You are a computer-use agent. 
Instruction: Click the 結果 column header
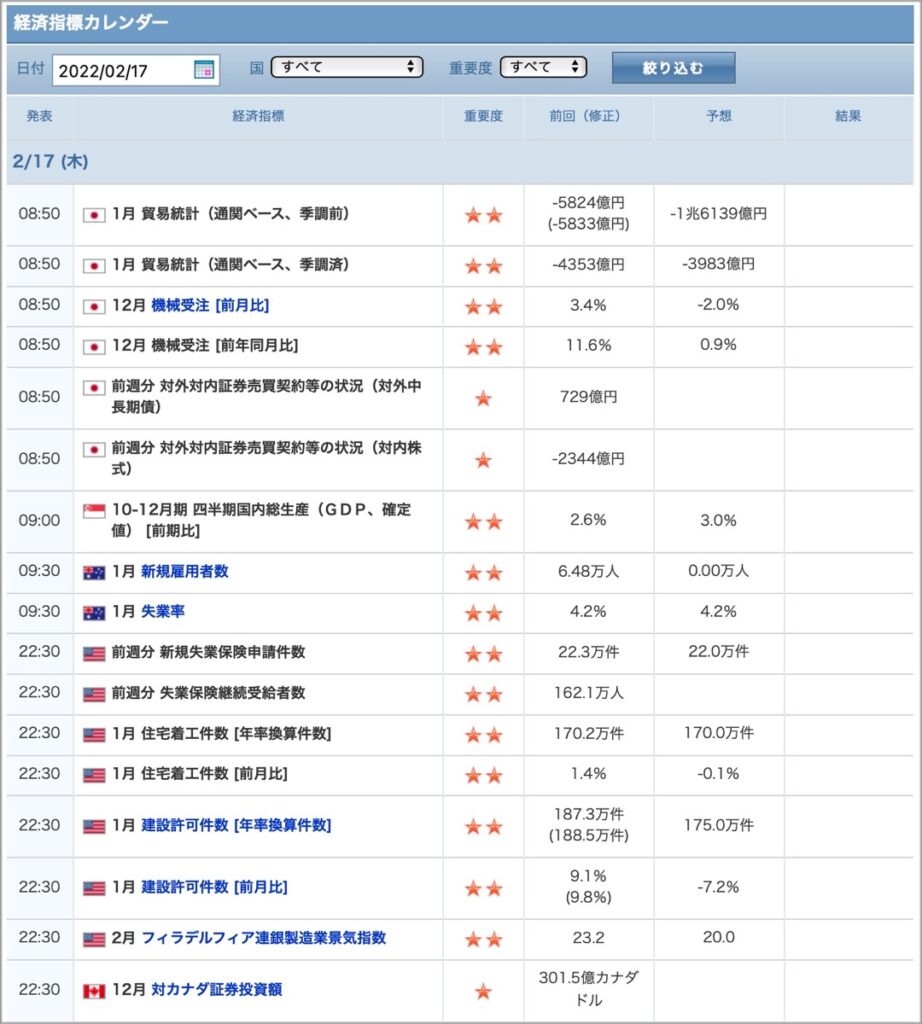(x=848, y=116)
